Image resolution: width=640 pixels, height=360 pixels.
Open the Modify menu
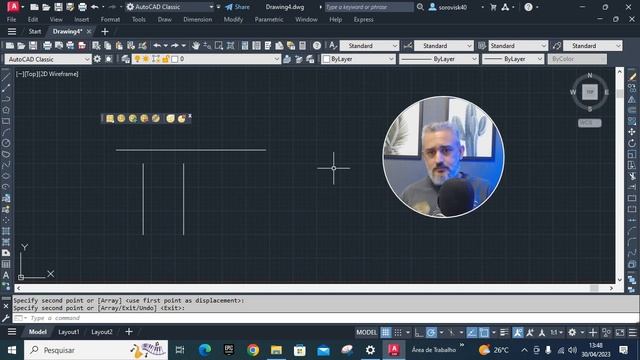coord(233,19)
